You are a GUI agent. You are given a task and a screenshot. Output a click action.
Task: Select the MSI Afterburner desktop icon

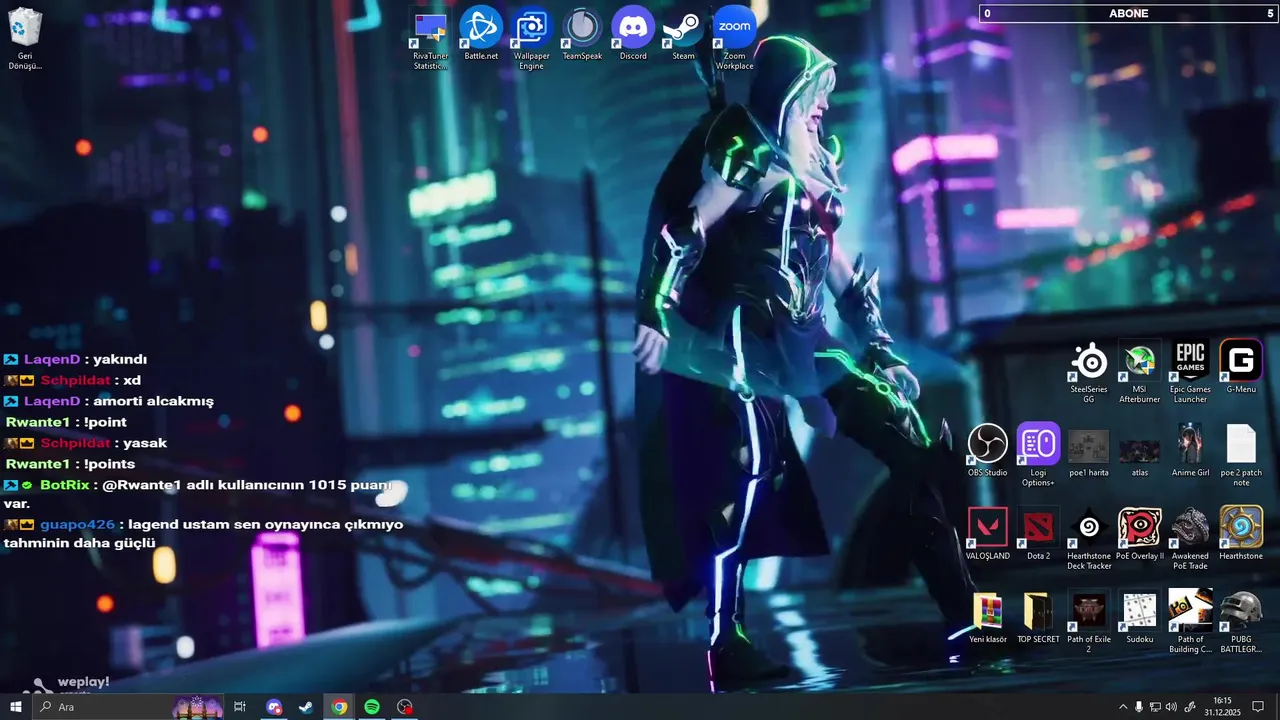[1139, 372]
